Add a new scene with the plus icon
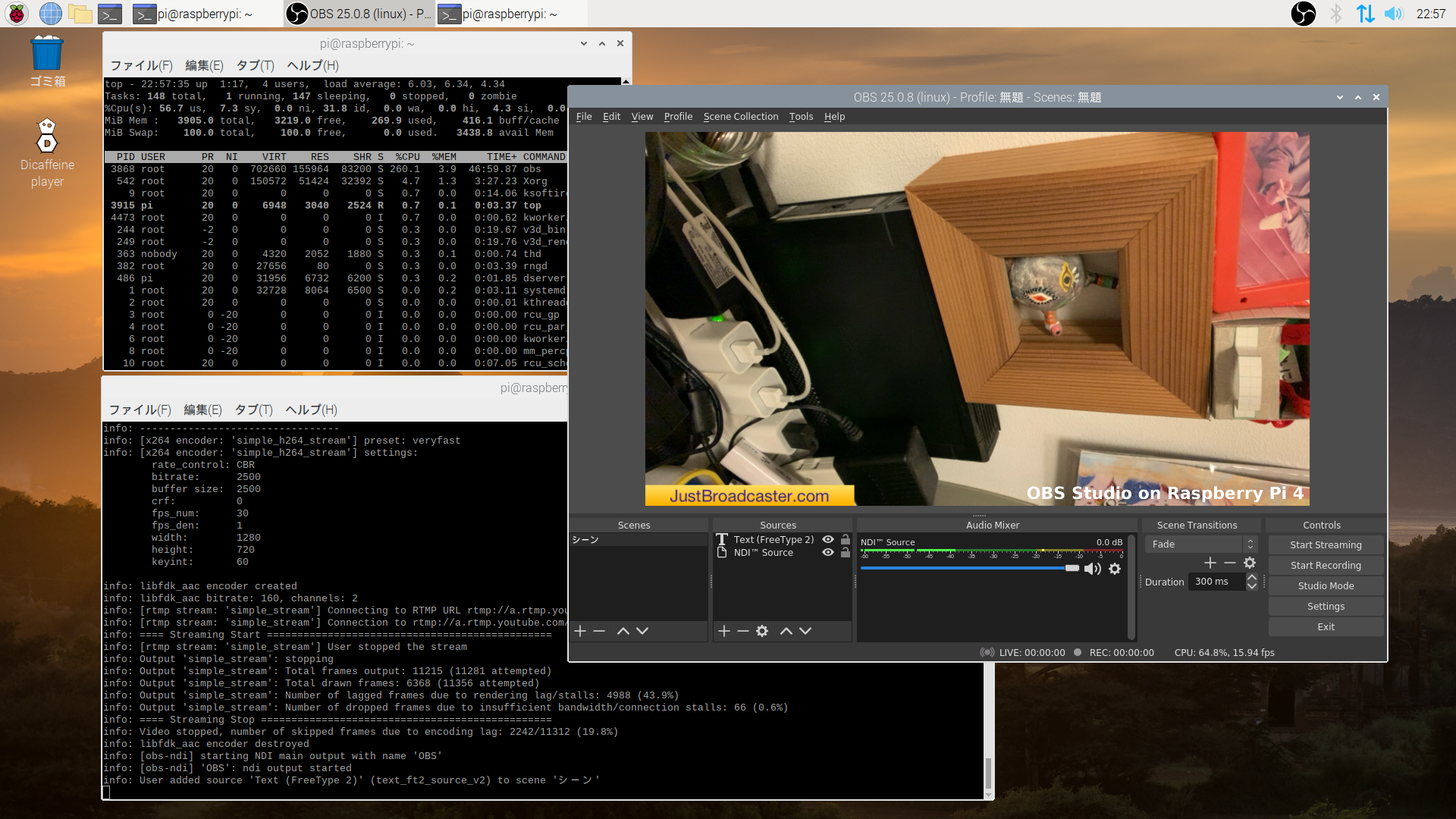The width and height of the screenshot is (1456, 819). pyautogui.click(x=580, y=630)
